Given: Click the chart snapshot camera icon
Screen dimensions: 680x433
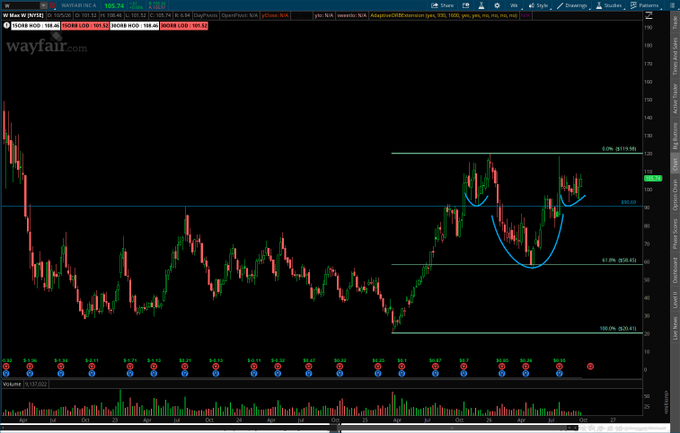Looking at the screenshot, I should [466, 6].
